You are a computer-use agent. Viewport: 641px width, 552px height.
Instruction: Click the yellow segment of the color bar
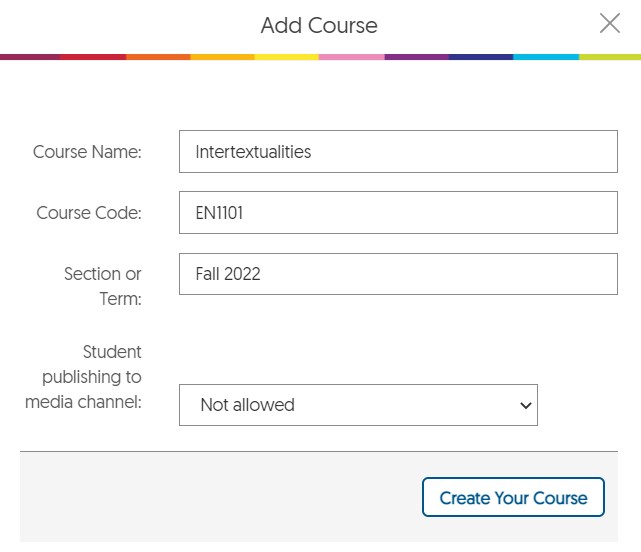pos(287,57)
